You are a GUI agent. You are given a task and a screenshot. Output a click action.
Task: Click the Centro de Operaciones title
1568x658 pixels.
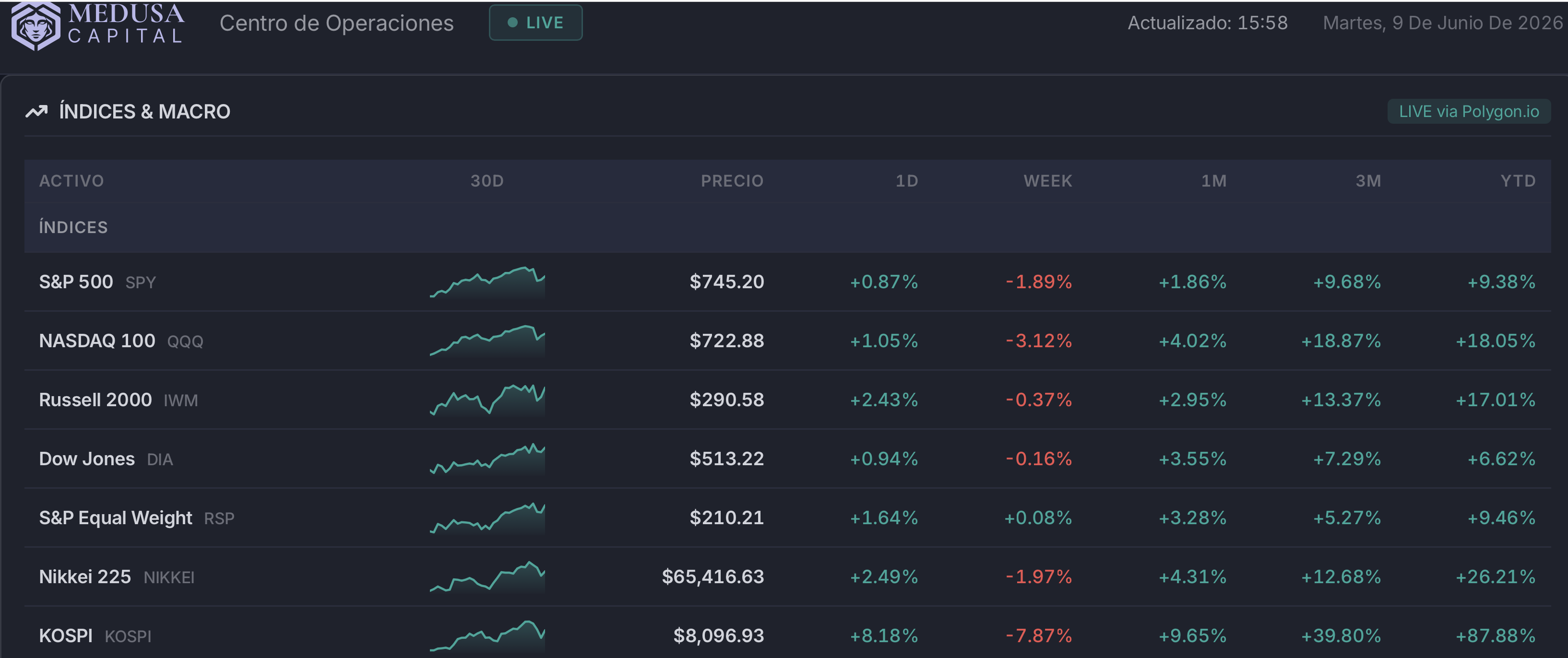pos(337,23)
